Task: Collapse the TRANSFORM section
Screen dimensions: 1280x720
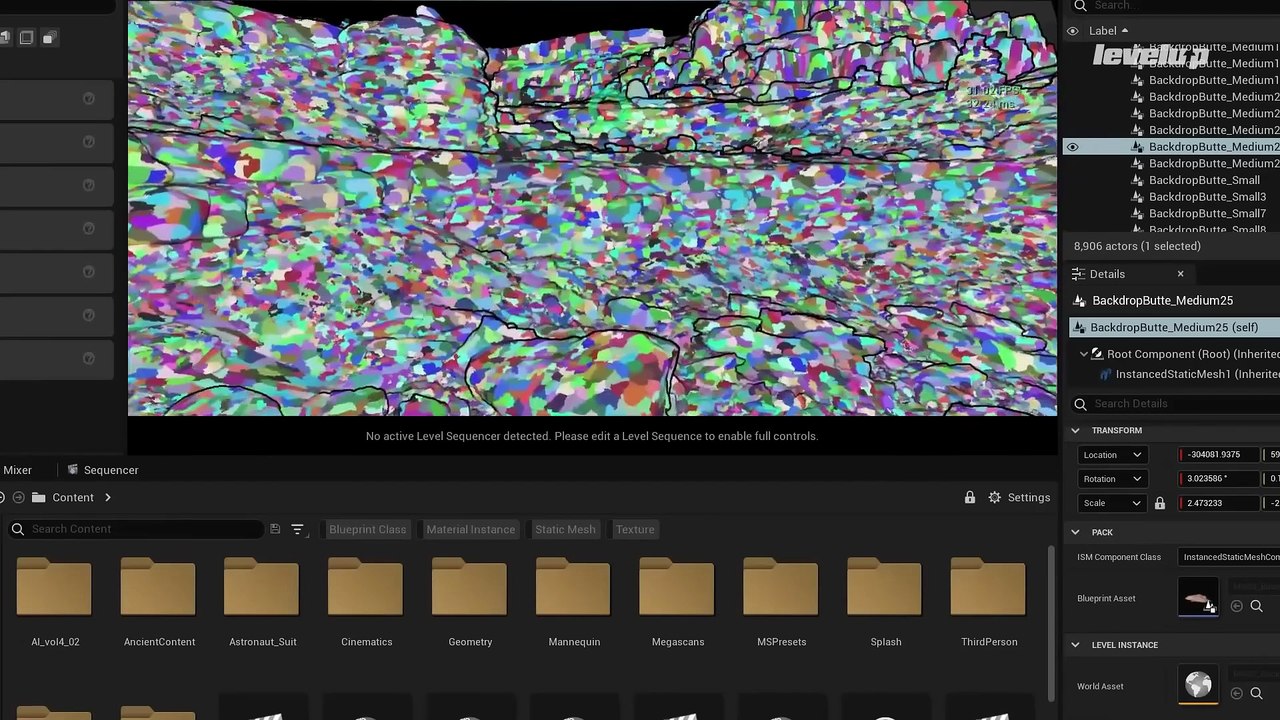Action: point(1076,430)
